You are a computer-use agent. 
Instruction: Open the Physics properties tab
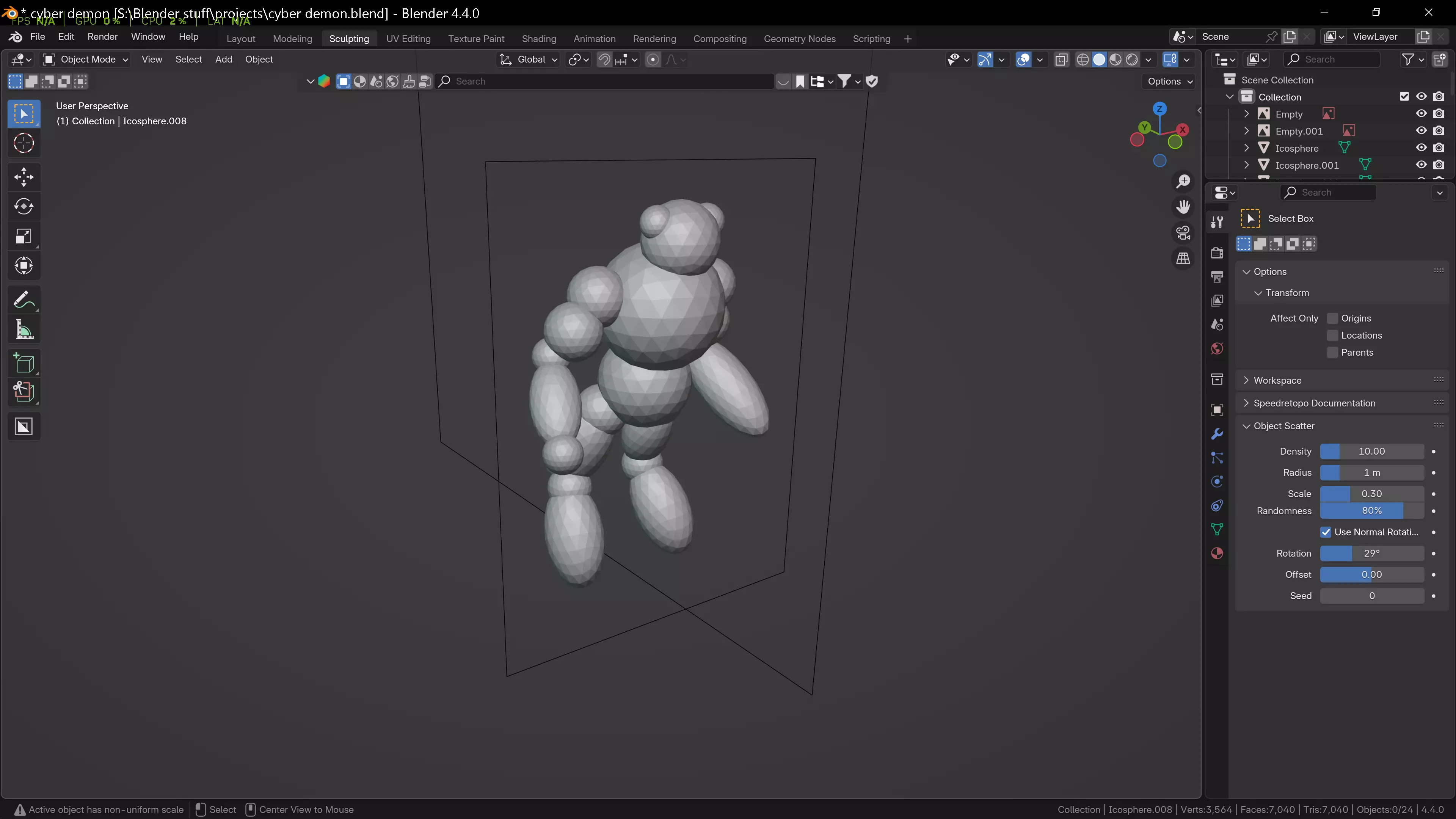click(x=1217, y=482)
